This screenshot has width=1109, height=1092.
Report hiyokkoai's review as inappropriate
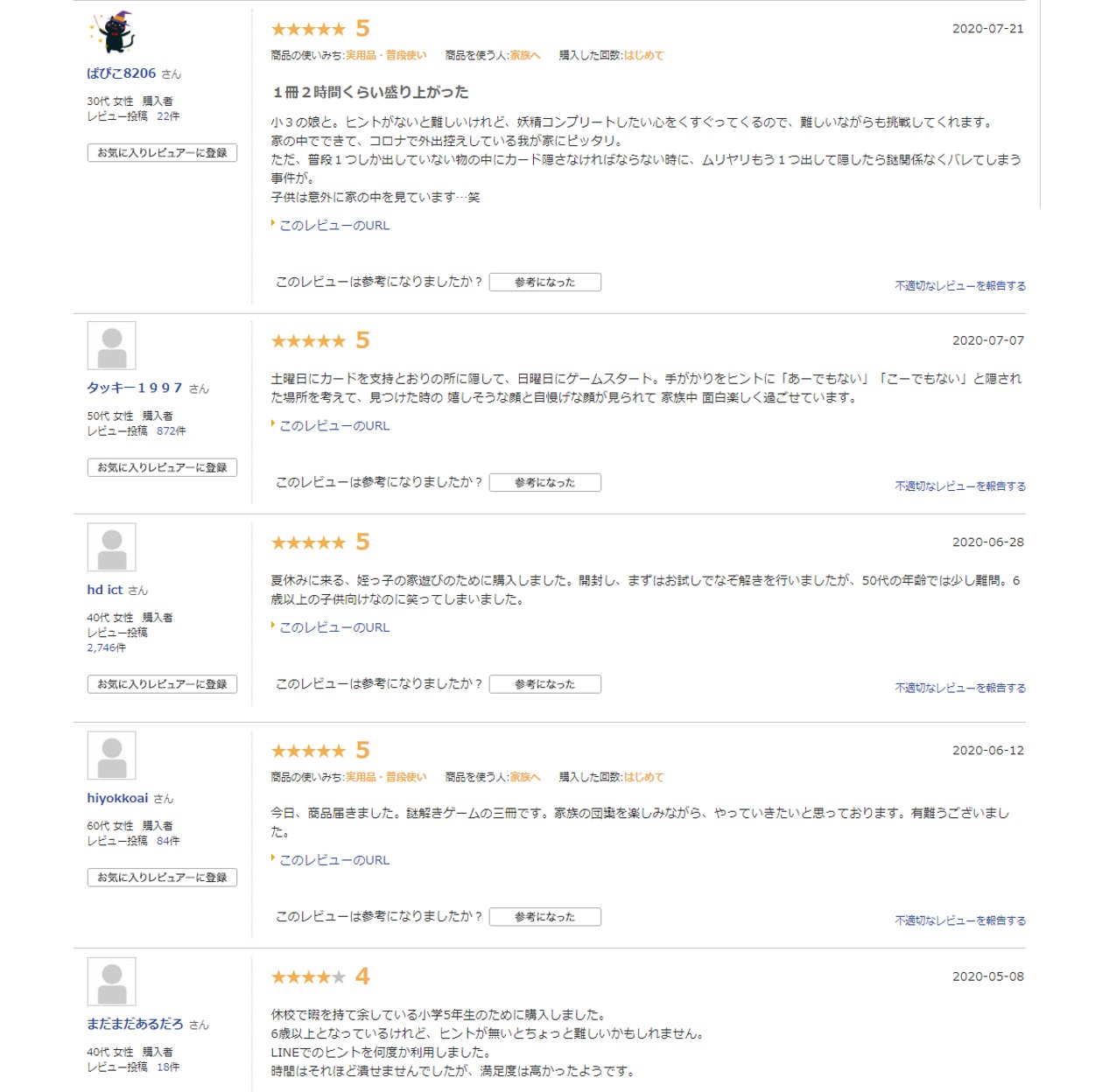point(960,920)
